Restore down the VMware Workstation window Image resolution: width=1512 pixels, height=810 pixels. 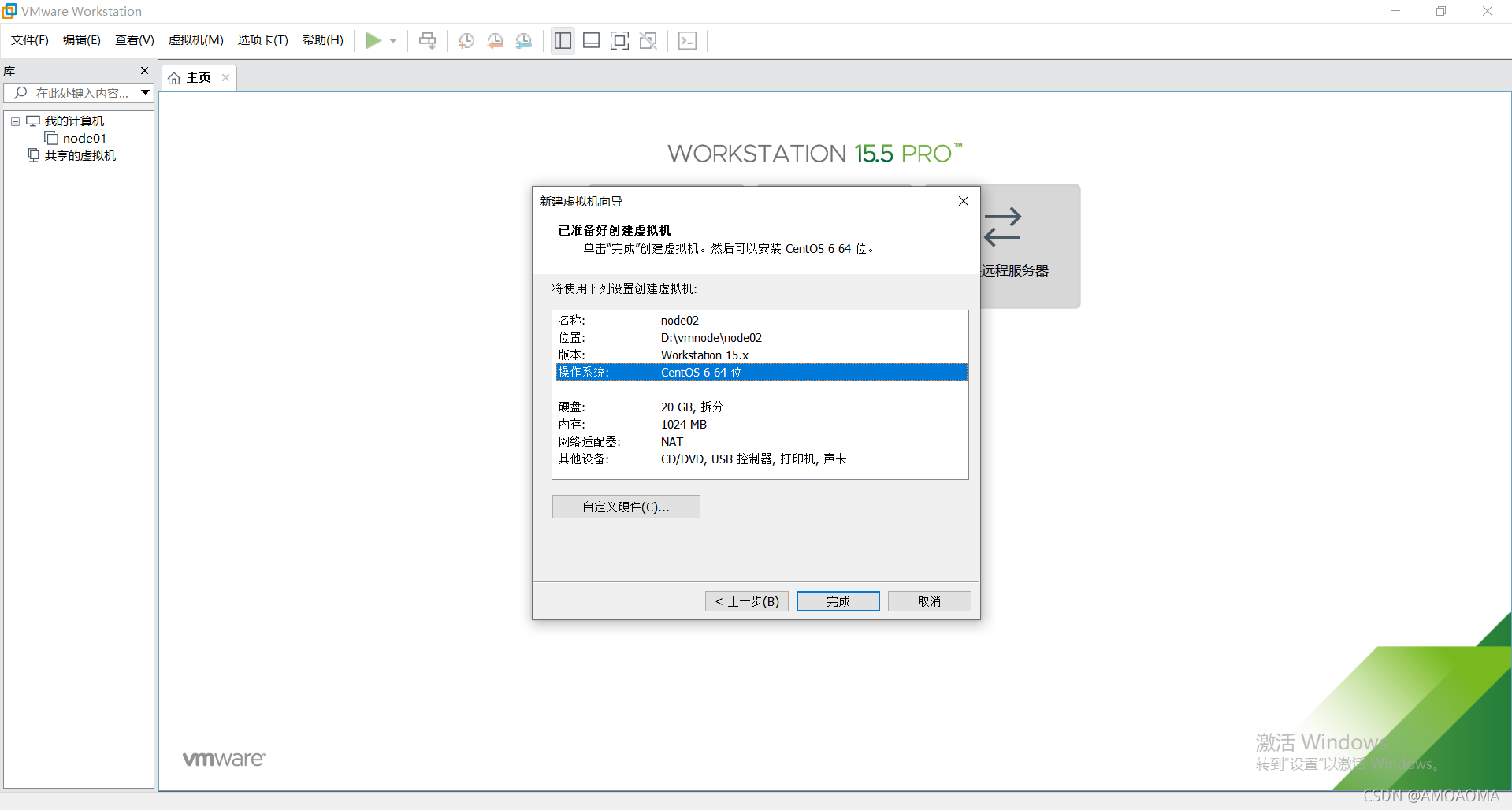coord(1441,11)
